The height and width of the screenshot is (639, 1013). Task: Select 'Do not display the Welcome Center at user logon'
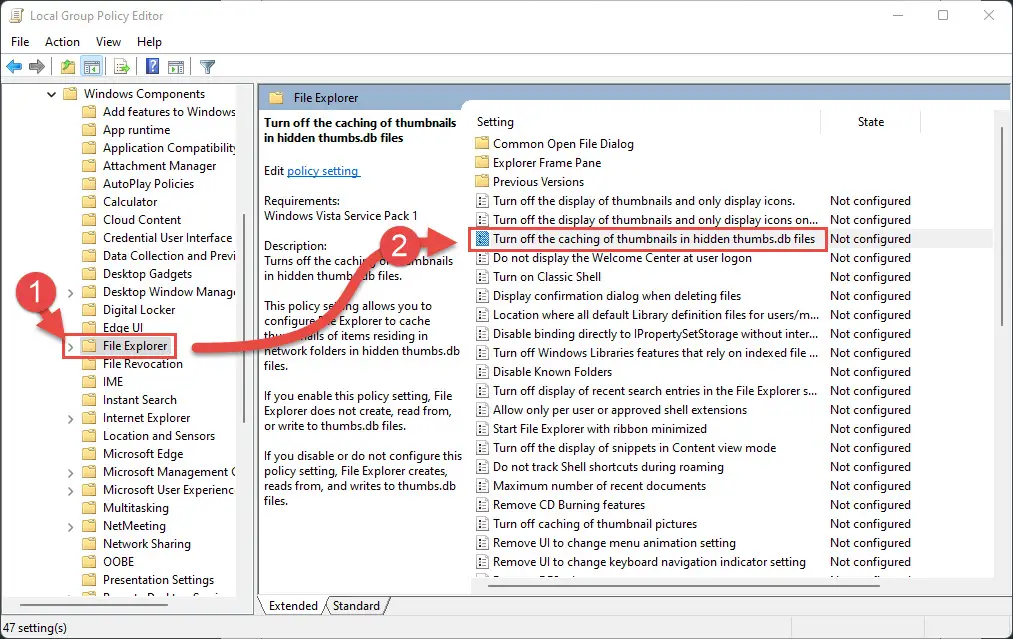[622, 258]
